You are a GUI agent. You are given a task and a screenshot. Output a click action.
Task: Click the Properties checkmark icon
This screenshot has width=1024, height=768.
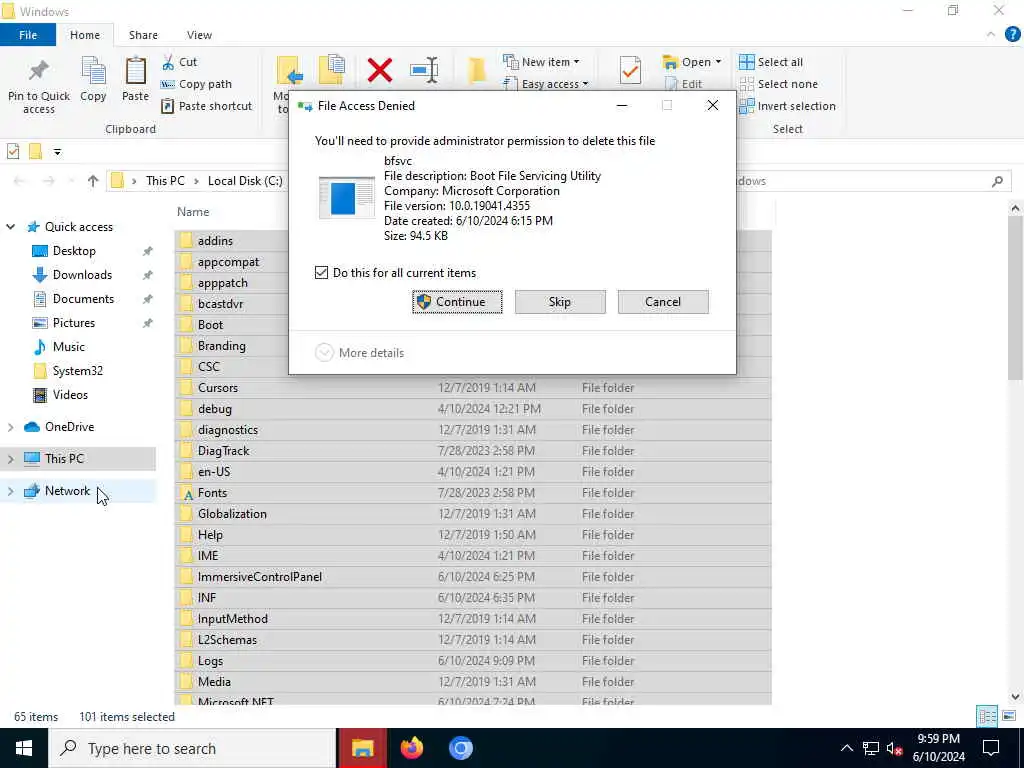(x=630, y=70)
